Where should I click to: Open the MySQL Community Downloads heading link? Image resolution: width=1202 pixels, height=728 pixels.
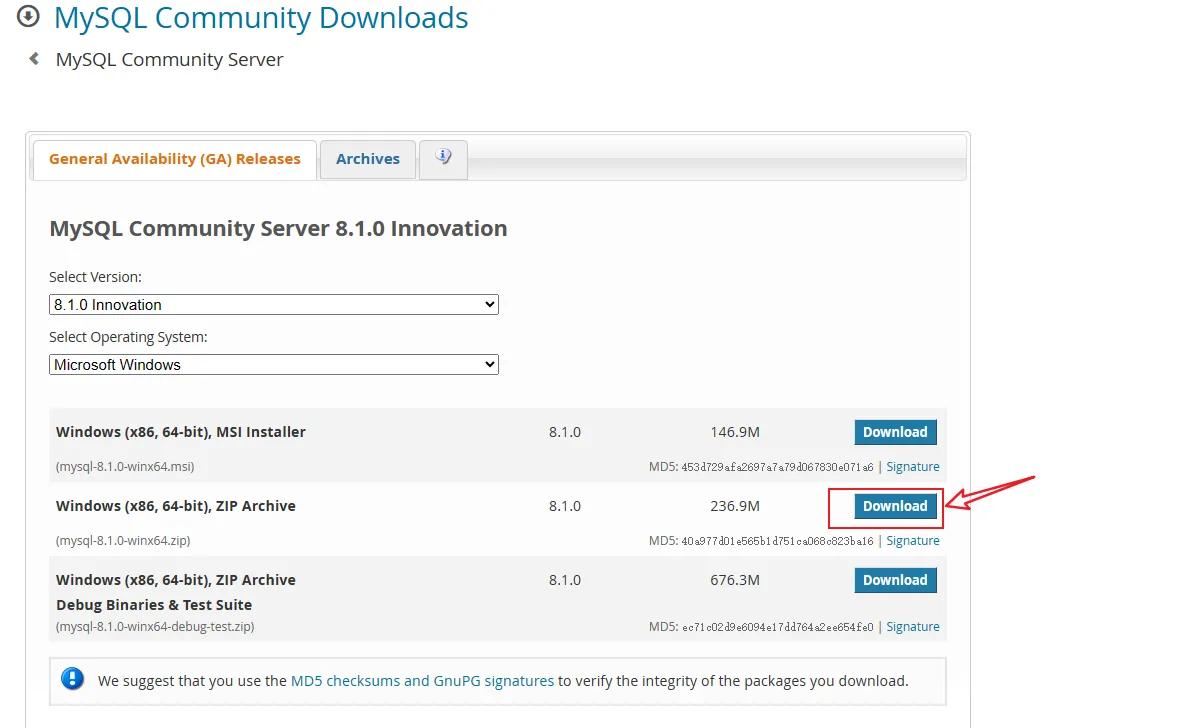pos(261,17)
